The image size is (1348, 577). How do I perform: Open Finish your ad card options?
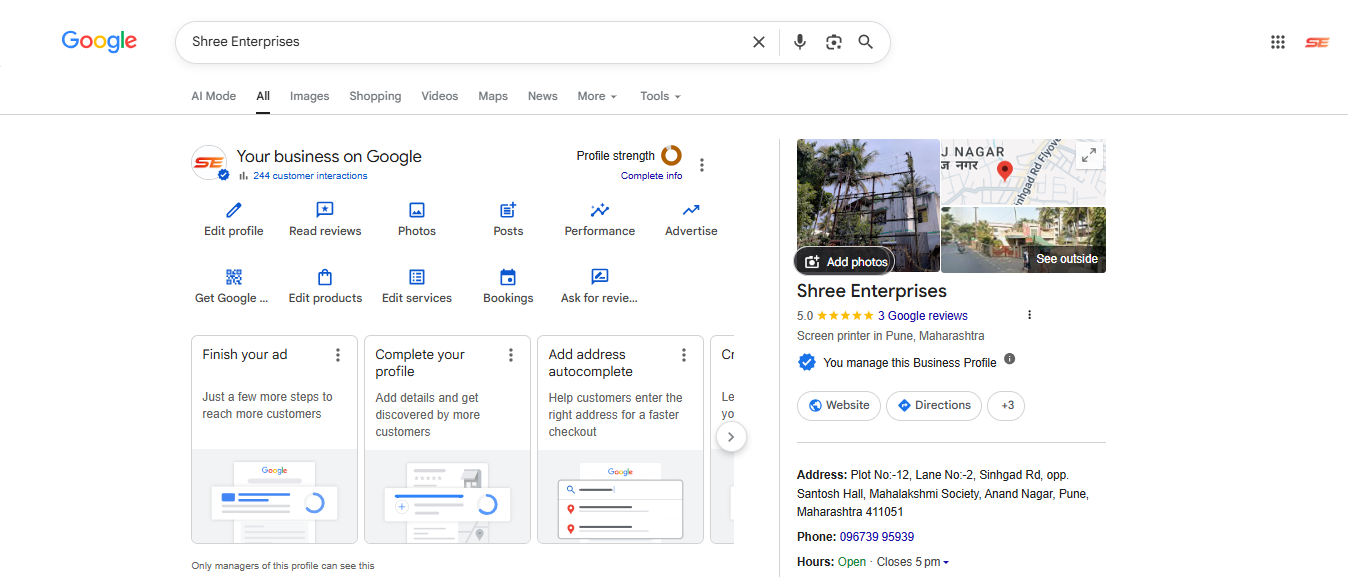[338, 355]
